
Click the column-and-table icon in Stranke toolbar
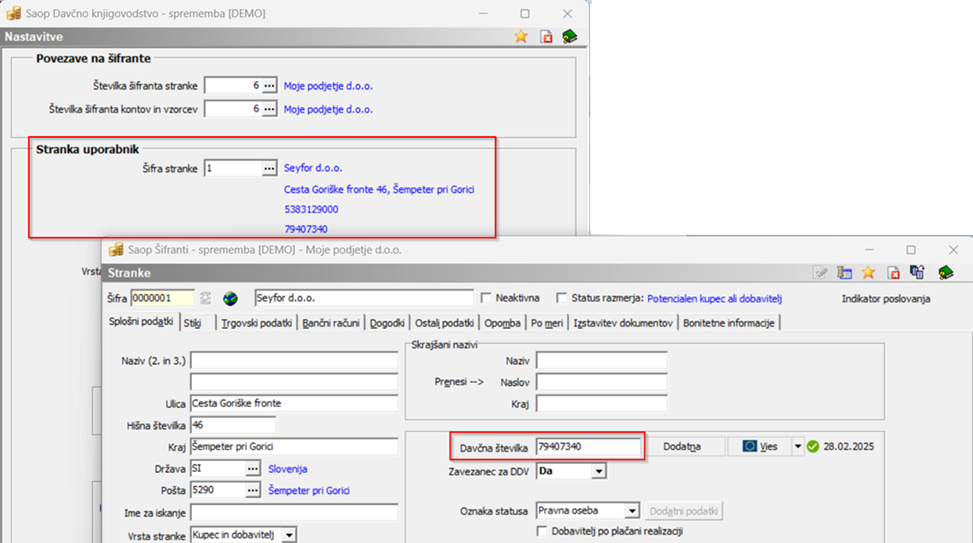tap(844, 272)
